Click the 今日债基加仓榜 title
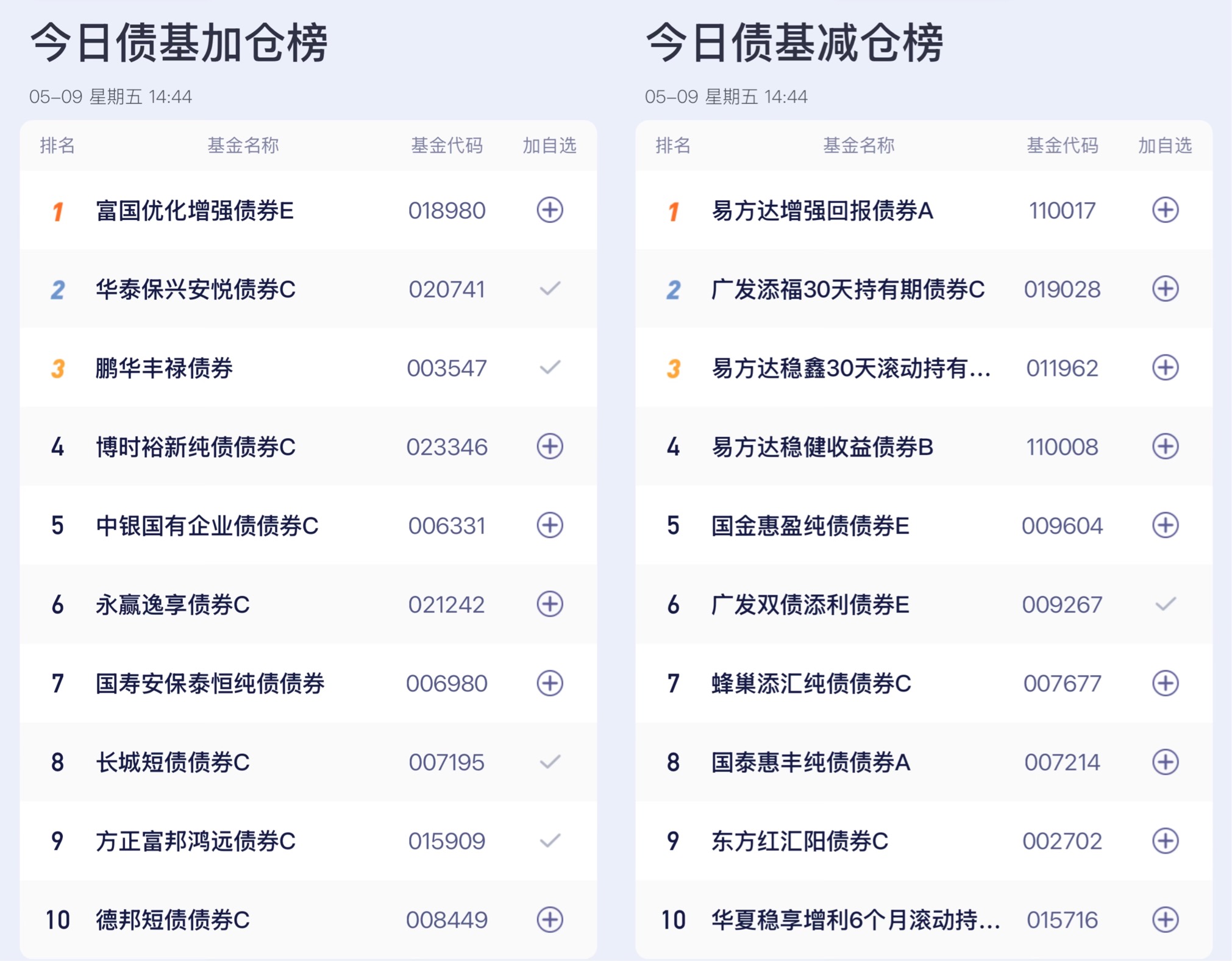The width and height of the screenshot is (1232, 961). [x=179, y=43]
